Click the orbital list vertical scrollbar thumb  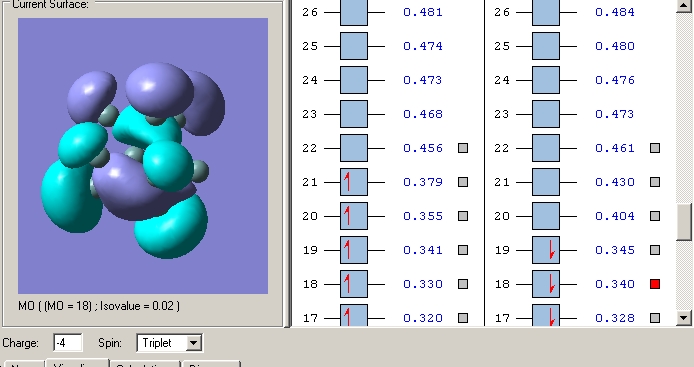tap(684, 222)
